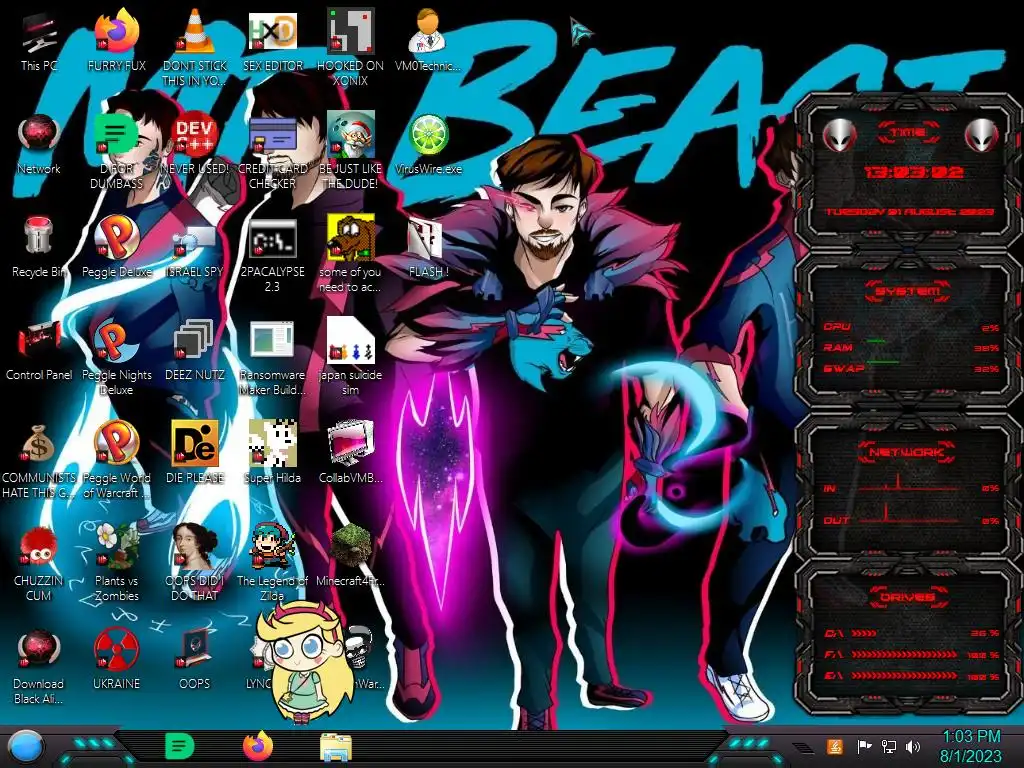The image size is (1024, 768).
Task: Select the Download Black Ali... icon
Action: (x=39, y=649)
